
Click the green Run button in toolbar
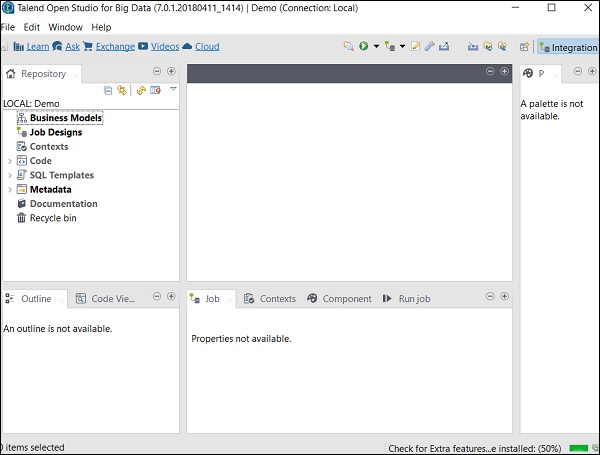pyautogui.click(x=363, y=46)
